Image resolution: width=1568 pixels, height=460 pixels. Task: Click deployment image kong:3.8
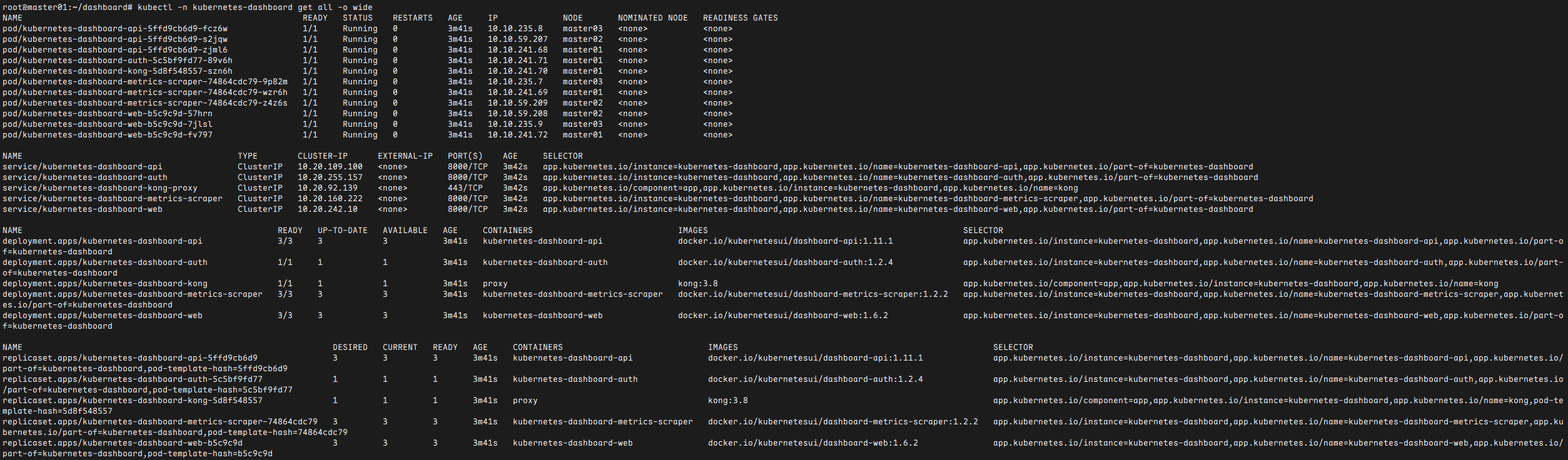(698, 284)
